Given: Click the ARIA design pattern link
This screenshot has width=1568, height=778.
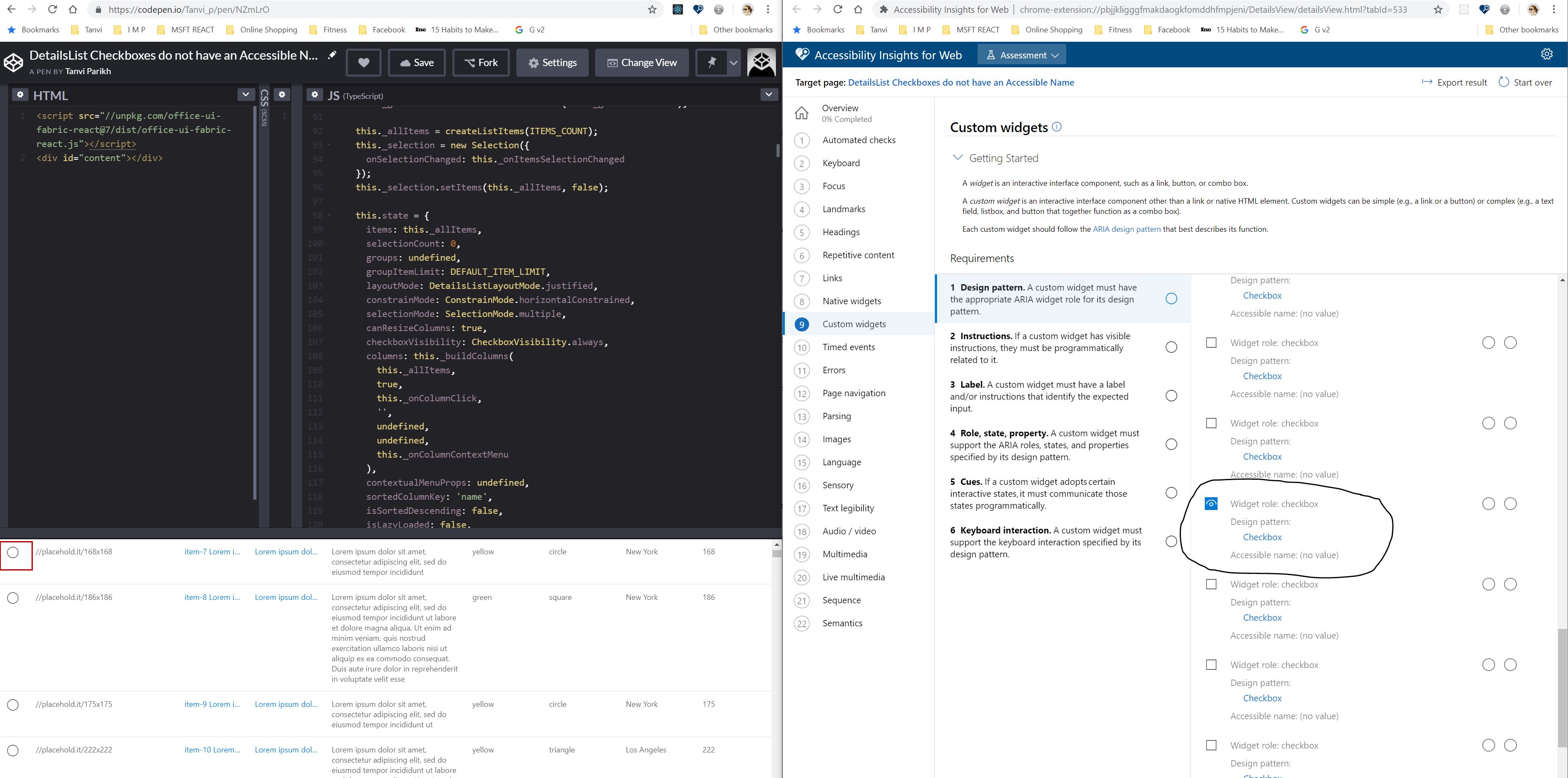Looking at the screenshot, I should tap(1126, 229).
